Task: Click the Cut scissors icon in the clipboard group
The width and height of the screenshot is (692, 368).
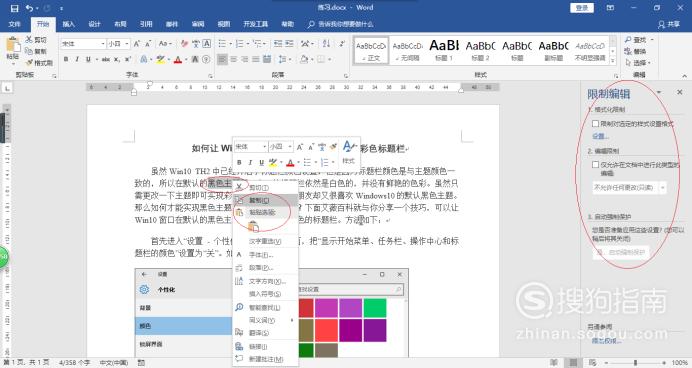Action: click(29, 40)
